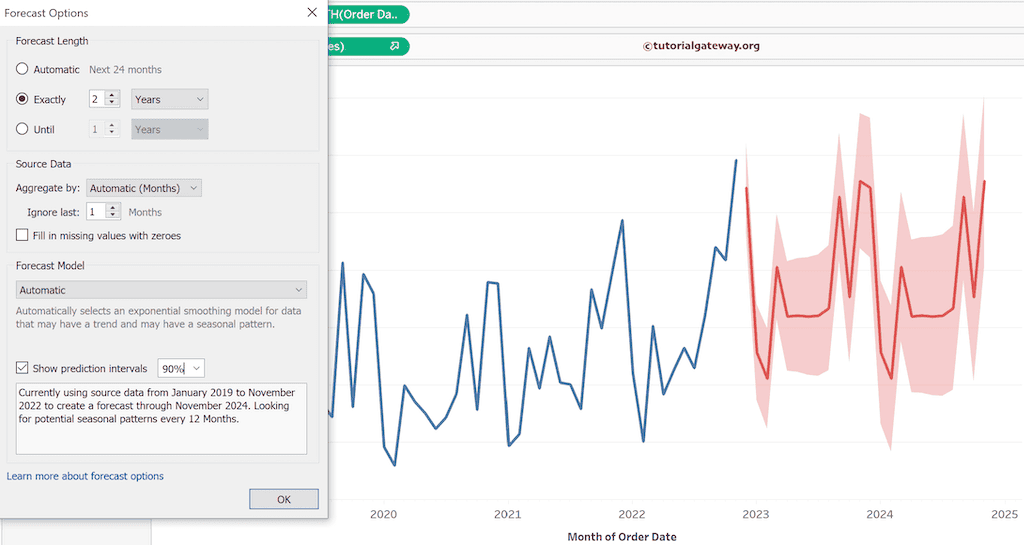The height and width of the screenshot is (545, 1024).
Task: Expand the Aggregate by dropdown
Action: [x=144, y=188]
